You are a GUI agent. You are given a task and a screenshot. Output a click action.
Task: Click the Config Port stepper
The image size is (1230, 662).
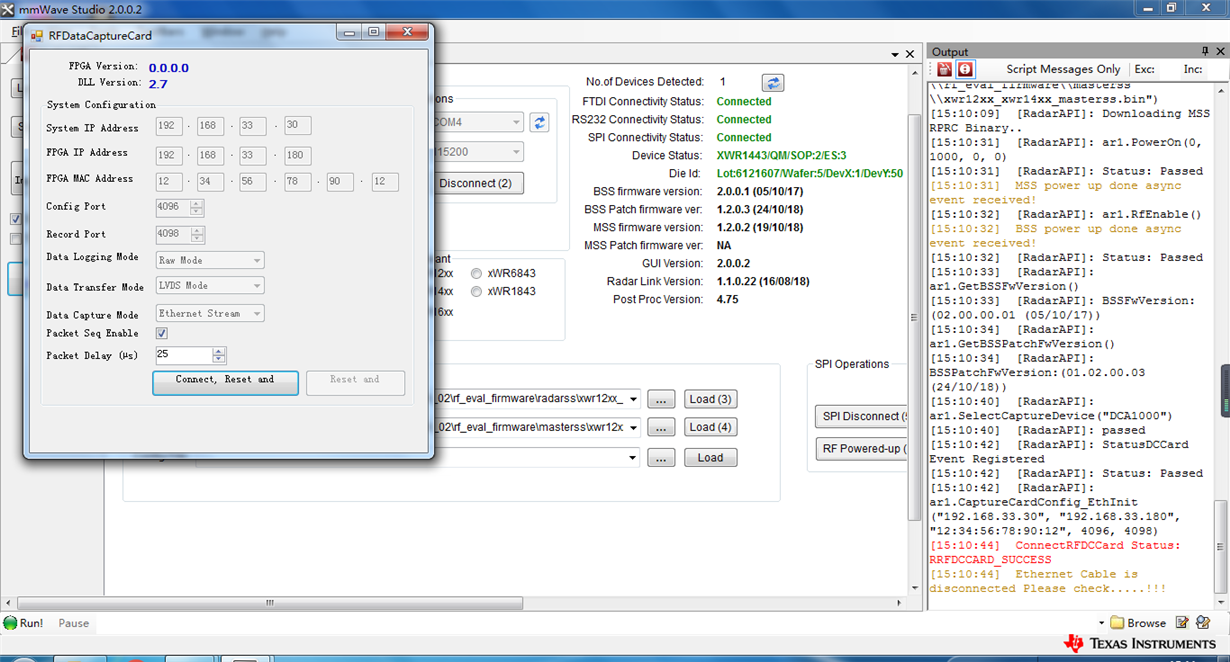[197, 208]
